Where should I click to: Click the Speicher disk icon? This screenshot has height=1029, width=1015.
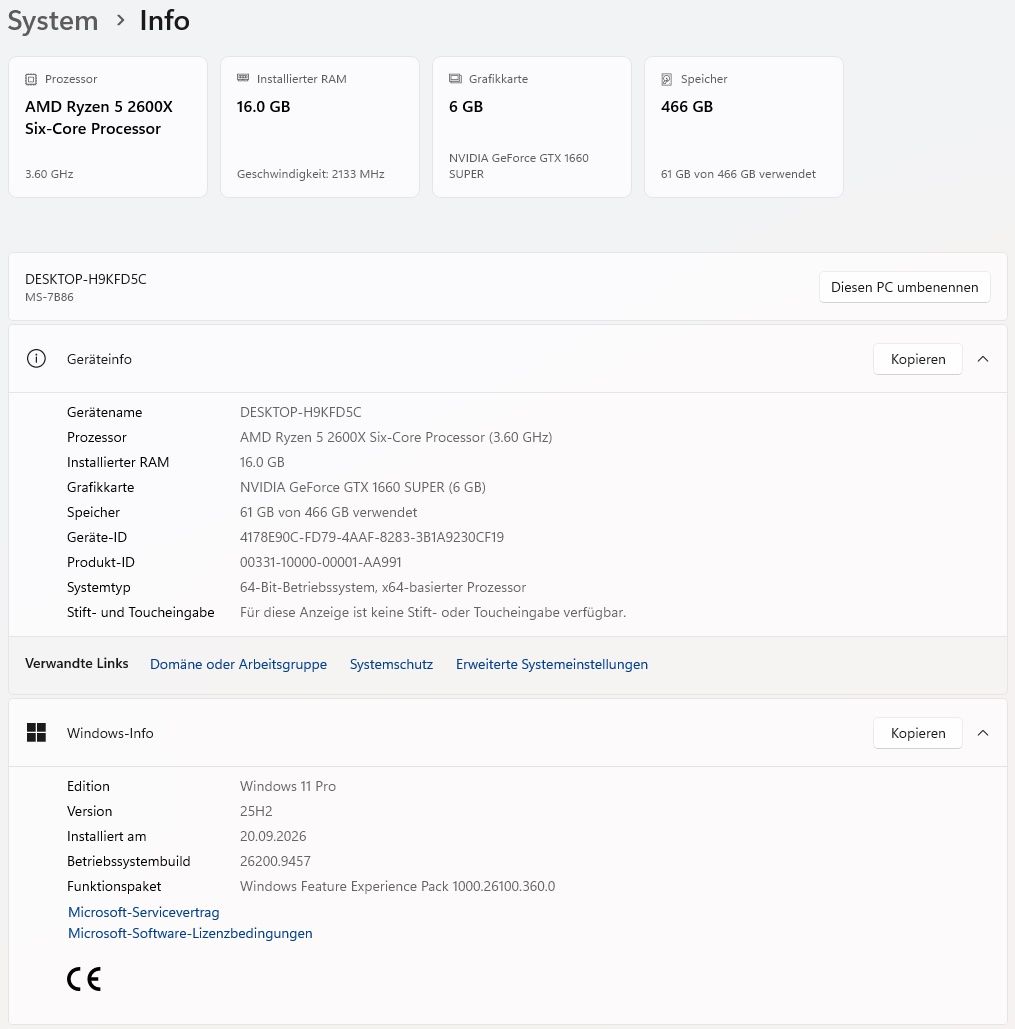point(667,79)
